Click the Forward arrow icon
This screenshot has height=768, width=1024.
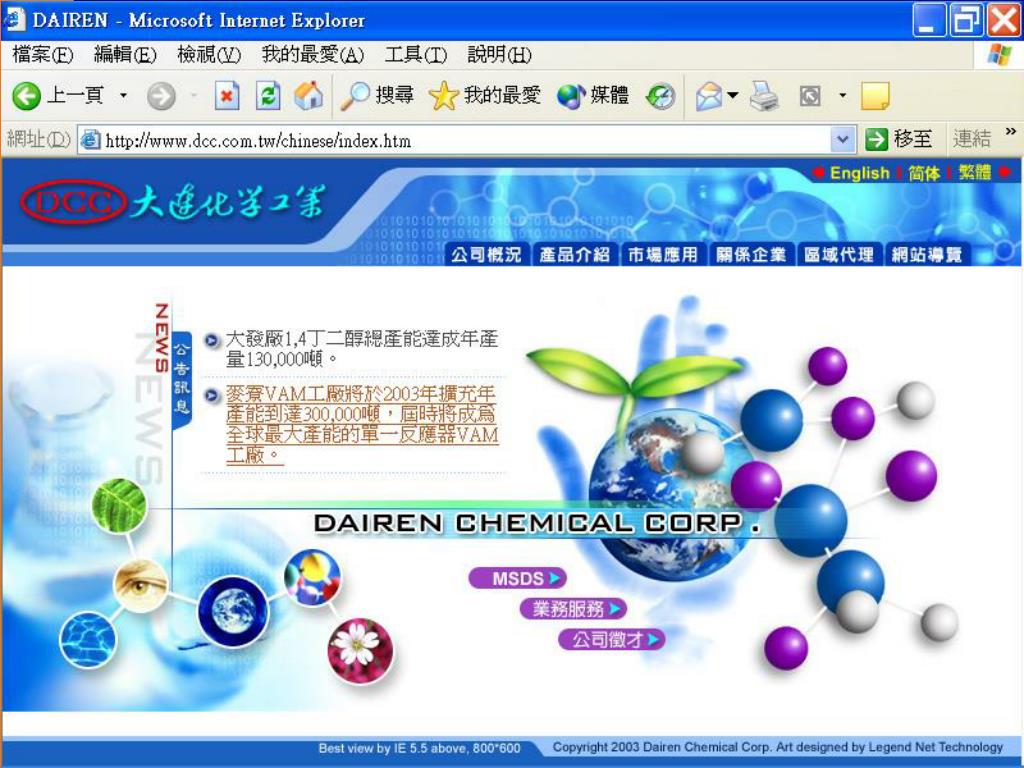pyautogui.click(x=161, y=97)
